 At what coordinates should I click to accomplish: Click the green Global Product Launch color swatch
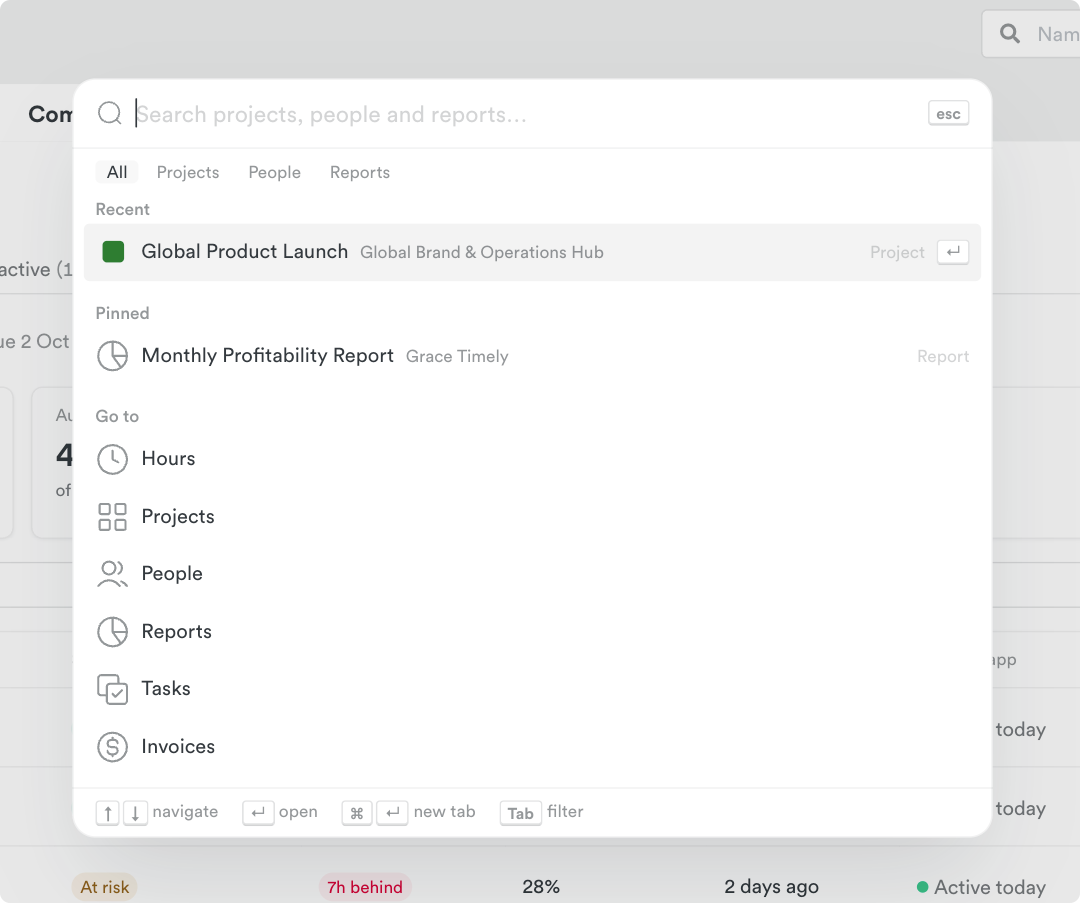point(113,252)
